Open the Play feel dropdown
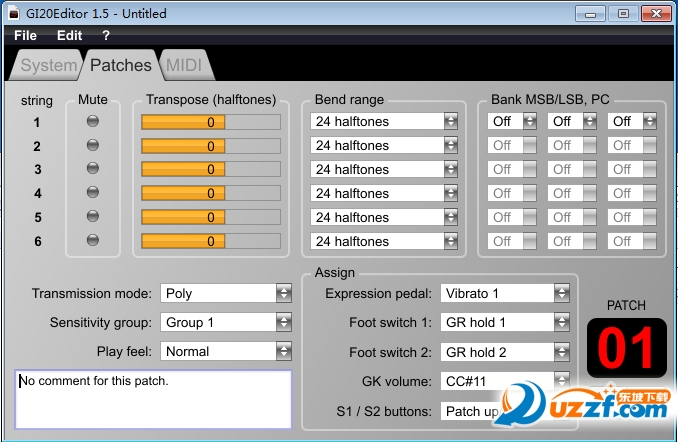 (x=226, y=351)
